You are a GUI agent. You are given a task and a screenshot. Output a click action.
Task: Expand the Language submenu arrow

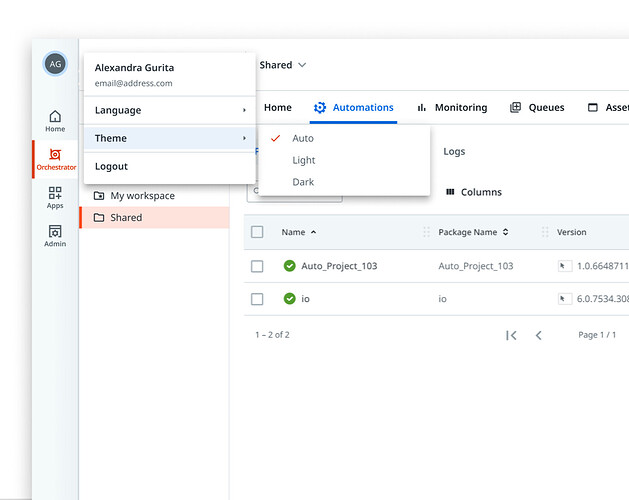(x=244, y=110)
